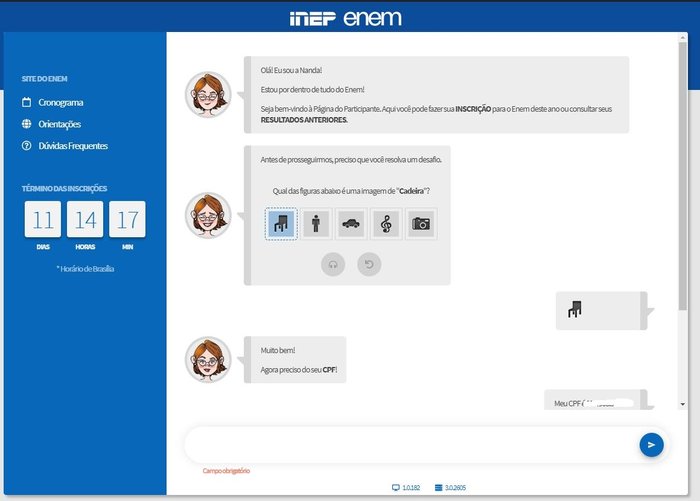Click the chat vertical scrollbar thumb
Screen dimensions: 700x501
683,176
